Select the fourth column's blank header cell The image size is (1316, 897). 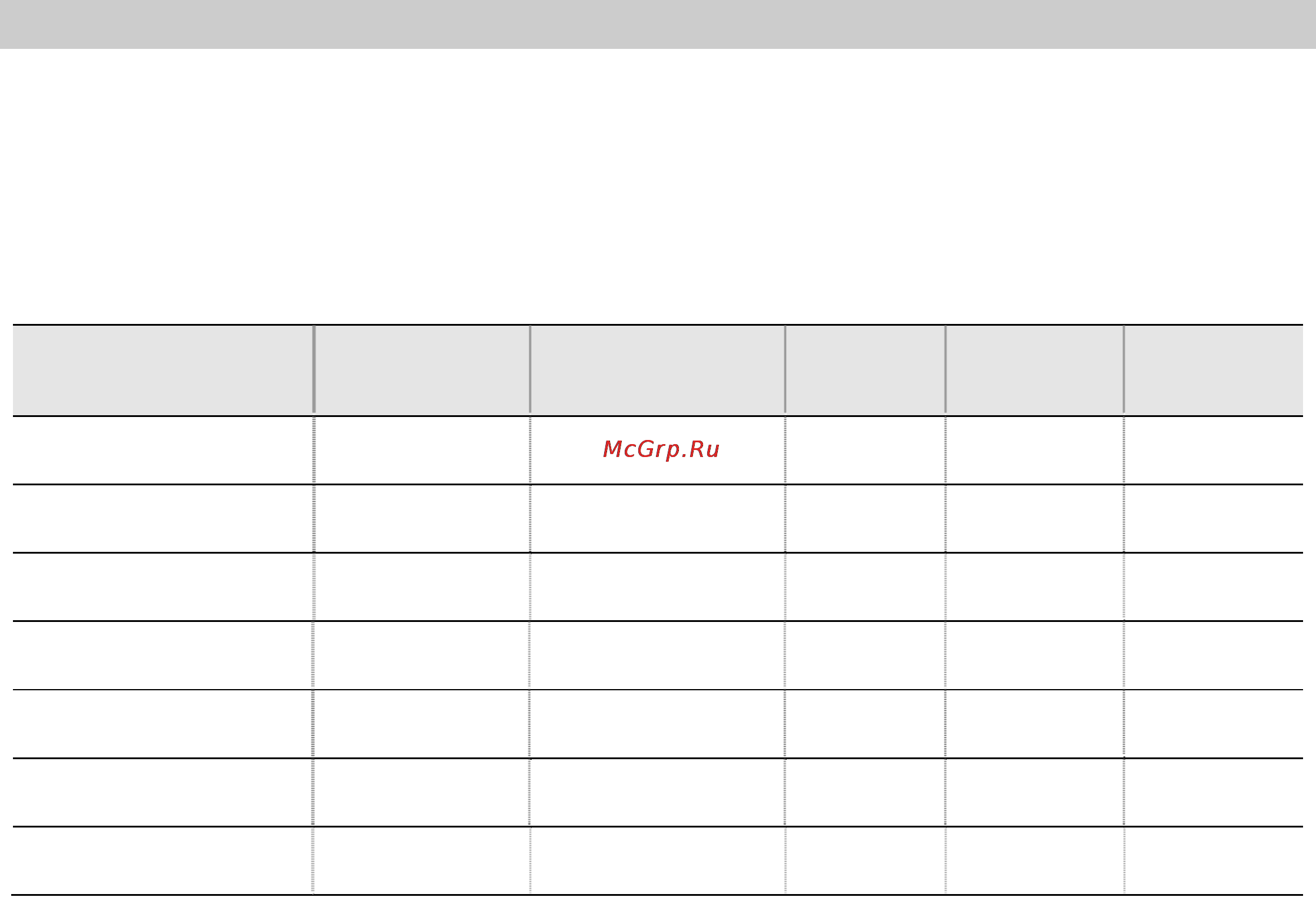coord(865,370)
